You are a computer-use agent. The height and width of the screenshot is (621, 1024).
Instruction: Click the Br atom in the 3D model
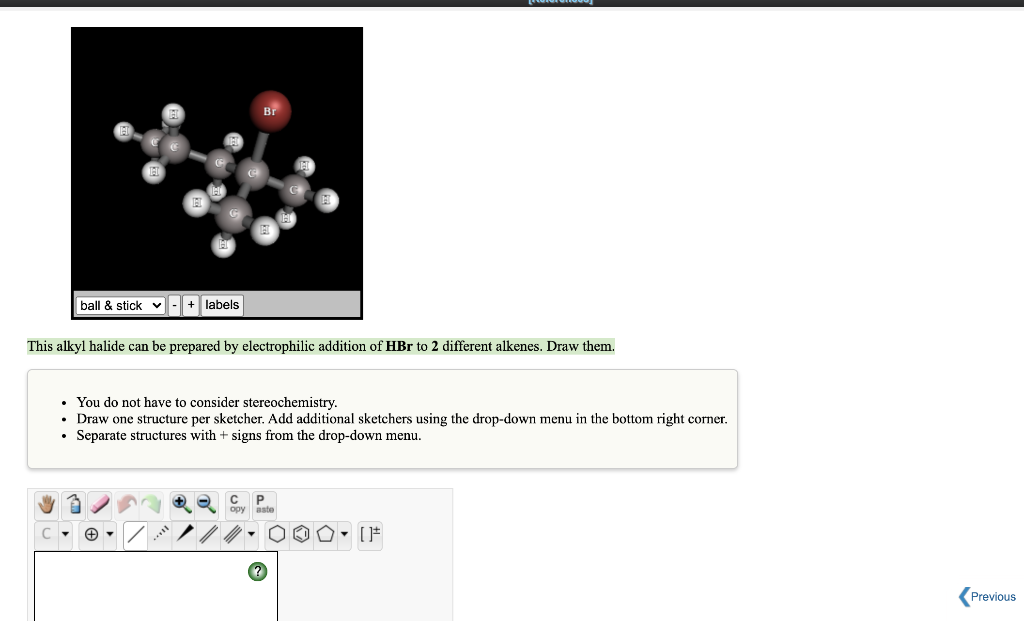(x=270, y=111)
